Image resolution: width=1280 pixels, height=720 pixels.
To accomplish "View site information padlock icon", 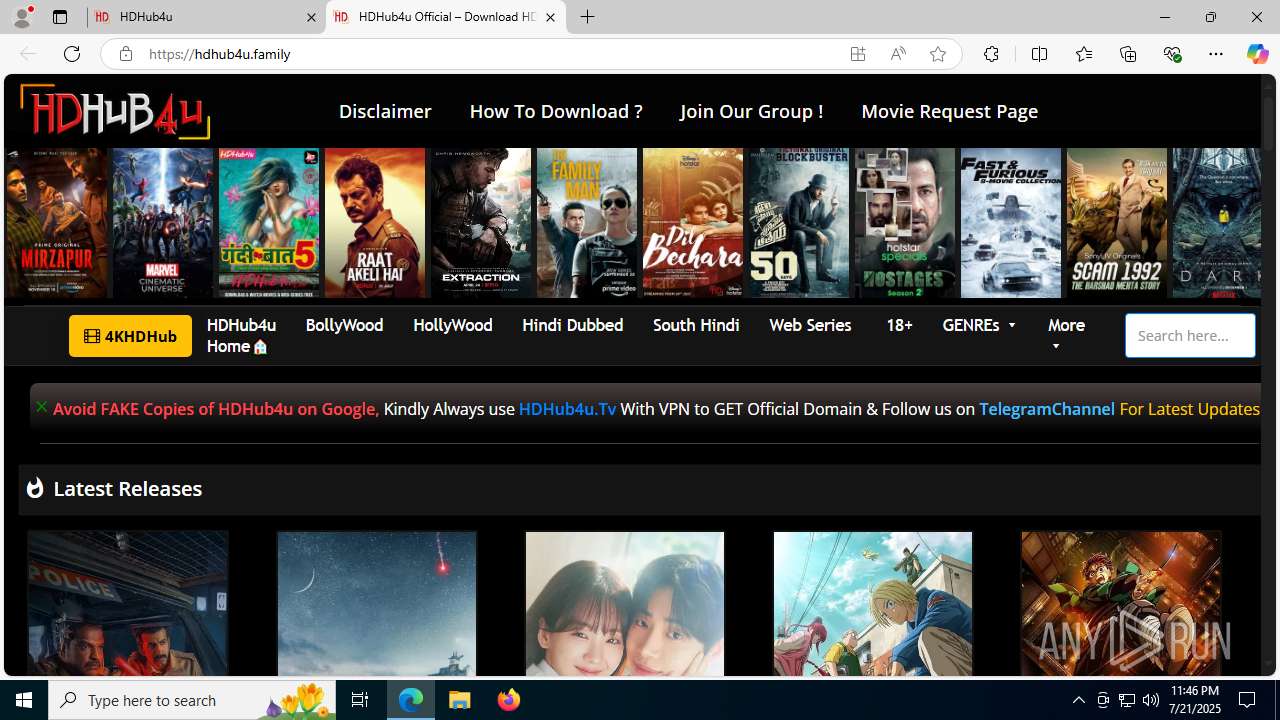I will tap(125, 54).
